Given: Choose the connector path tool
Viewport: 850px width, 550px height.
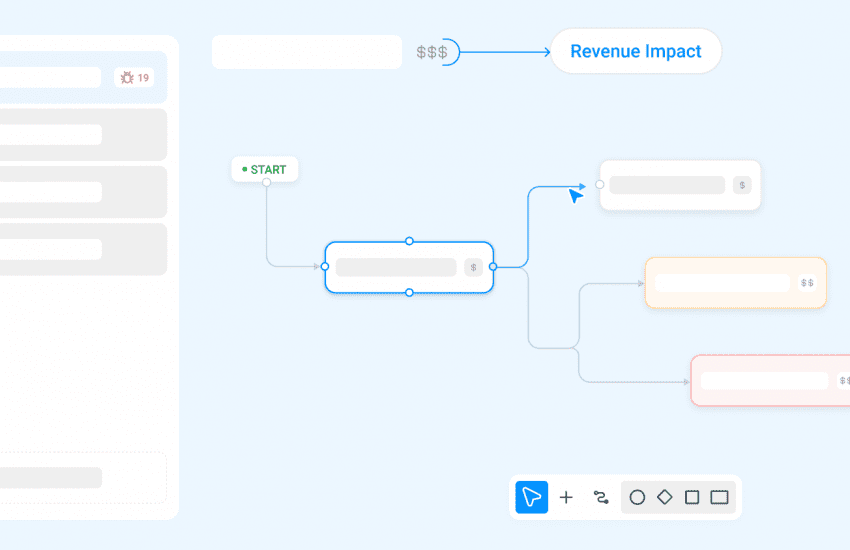Looking at the screenshot, I should [601, 497].
